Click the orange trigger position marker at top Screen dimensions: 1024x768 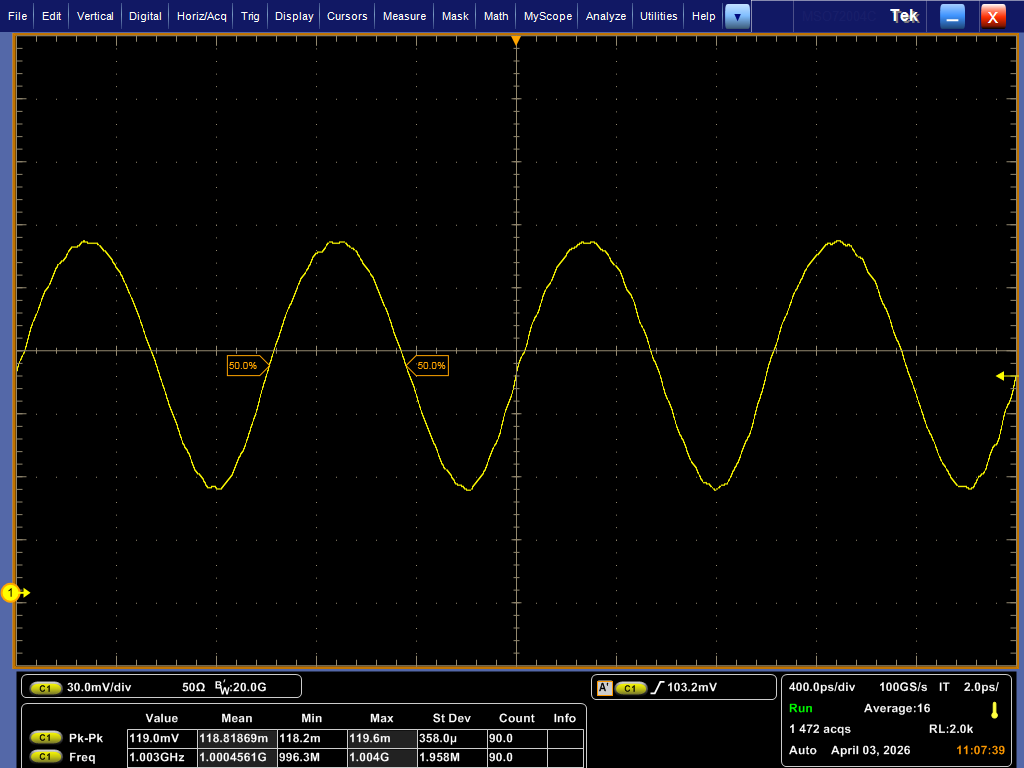[x=516, y=40]
